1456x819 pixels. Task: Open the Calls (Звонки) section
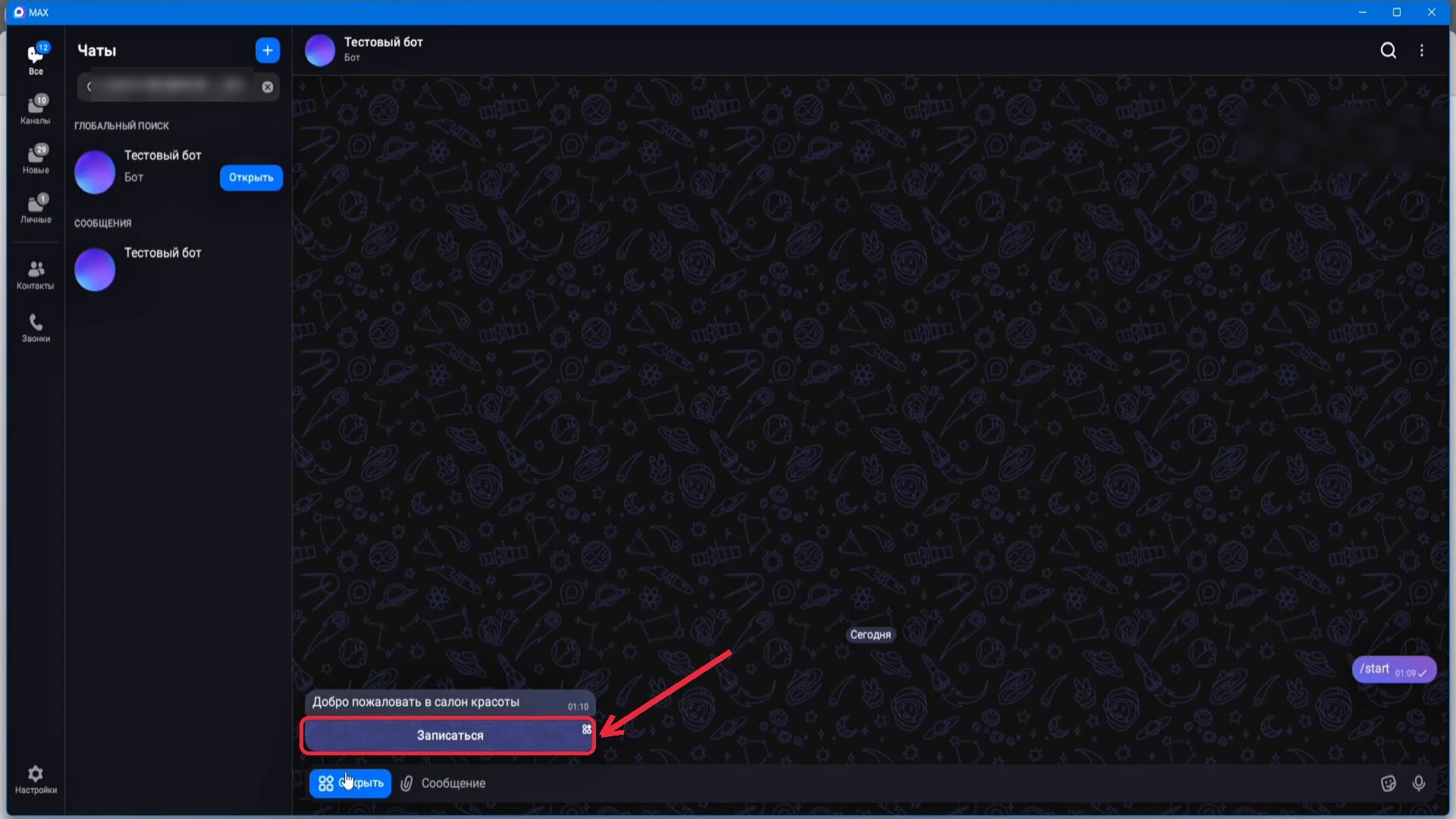click(36, 328)
